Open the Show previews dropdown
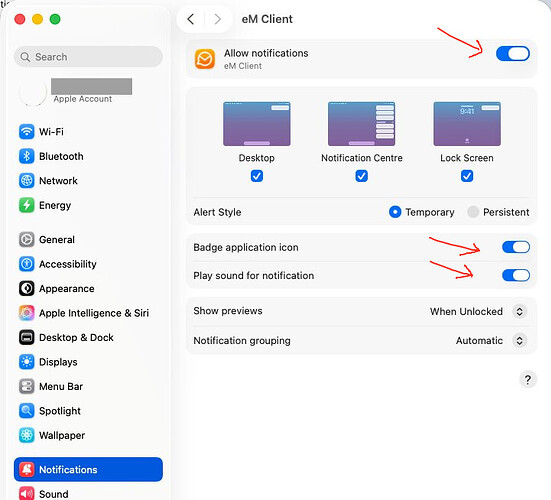 pyautogui.click(x=478, y=311)
